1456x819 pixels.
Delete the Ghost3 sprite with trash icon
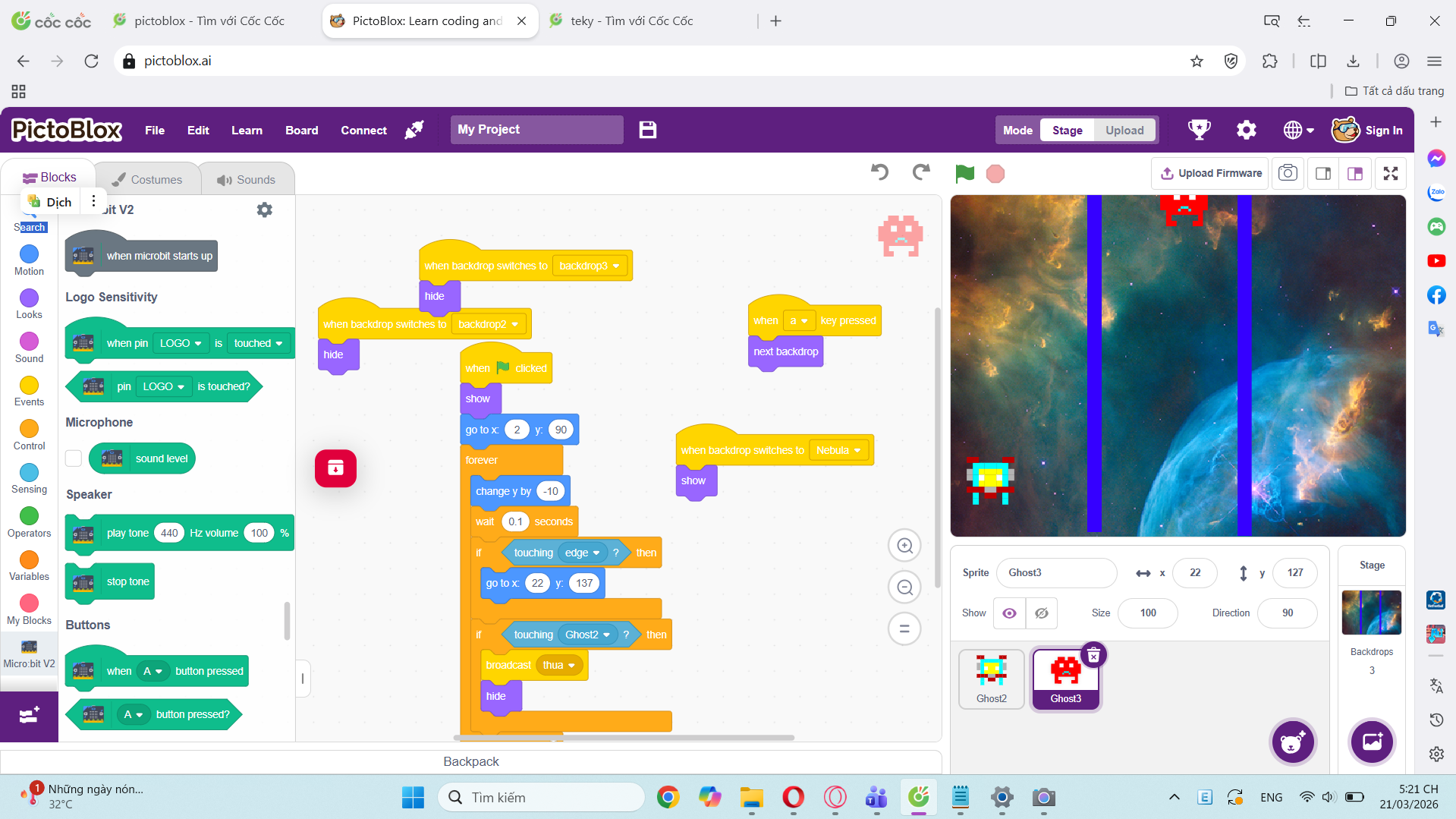click(x=1093, y=656)
